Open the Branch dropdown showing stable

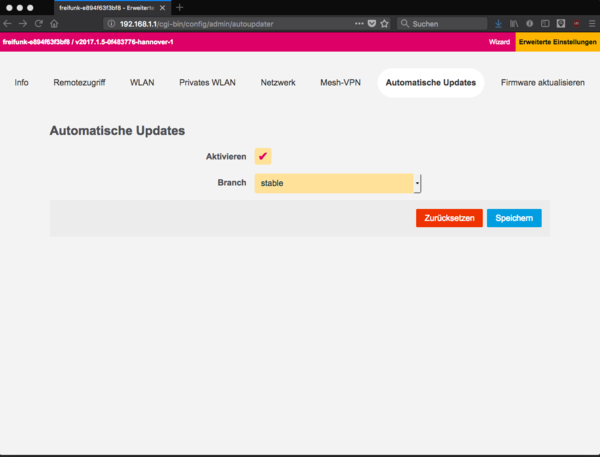coord(338,183)
